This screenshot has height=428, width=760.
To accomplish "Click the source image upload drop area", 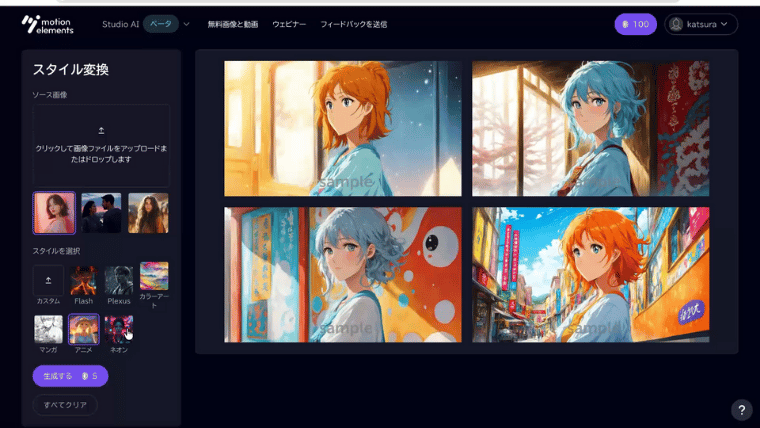I will (x=101, y=145).
